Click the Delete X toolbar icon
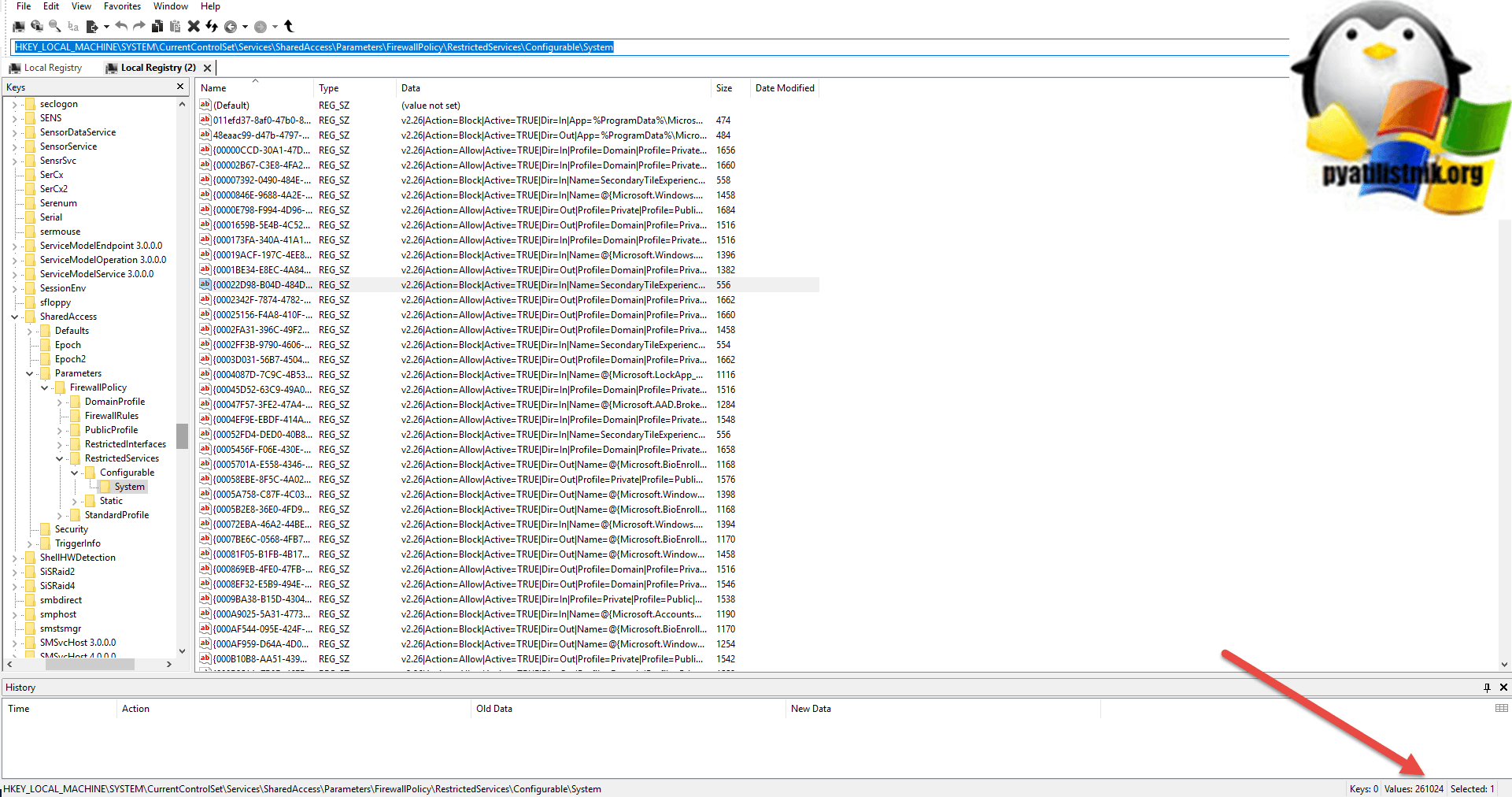1512x797 pixels. (x=194, y=27)
